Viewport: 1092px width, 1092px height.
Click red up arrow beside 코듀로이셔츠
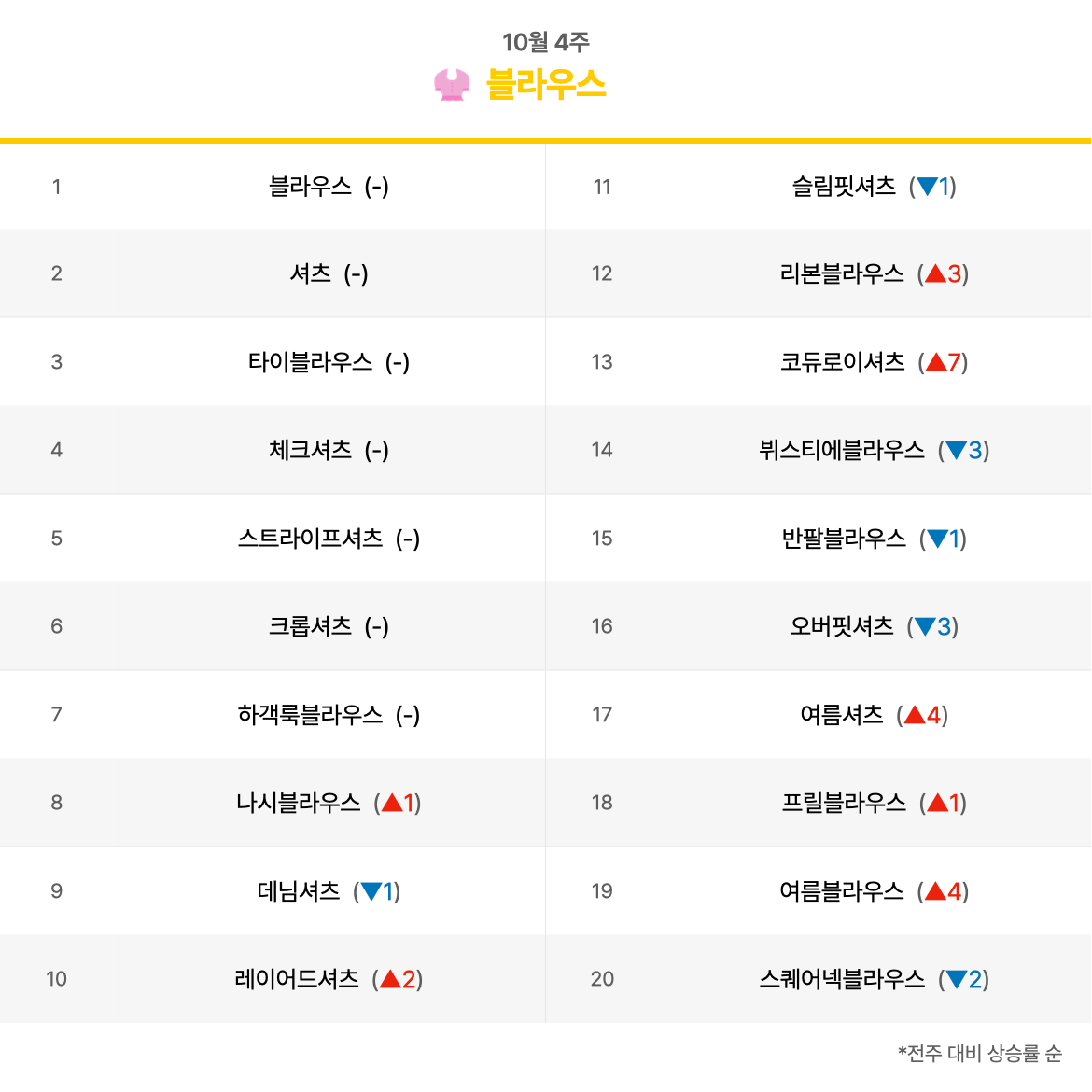937,361
